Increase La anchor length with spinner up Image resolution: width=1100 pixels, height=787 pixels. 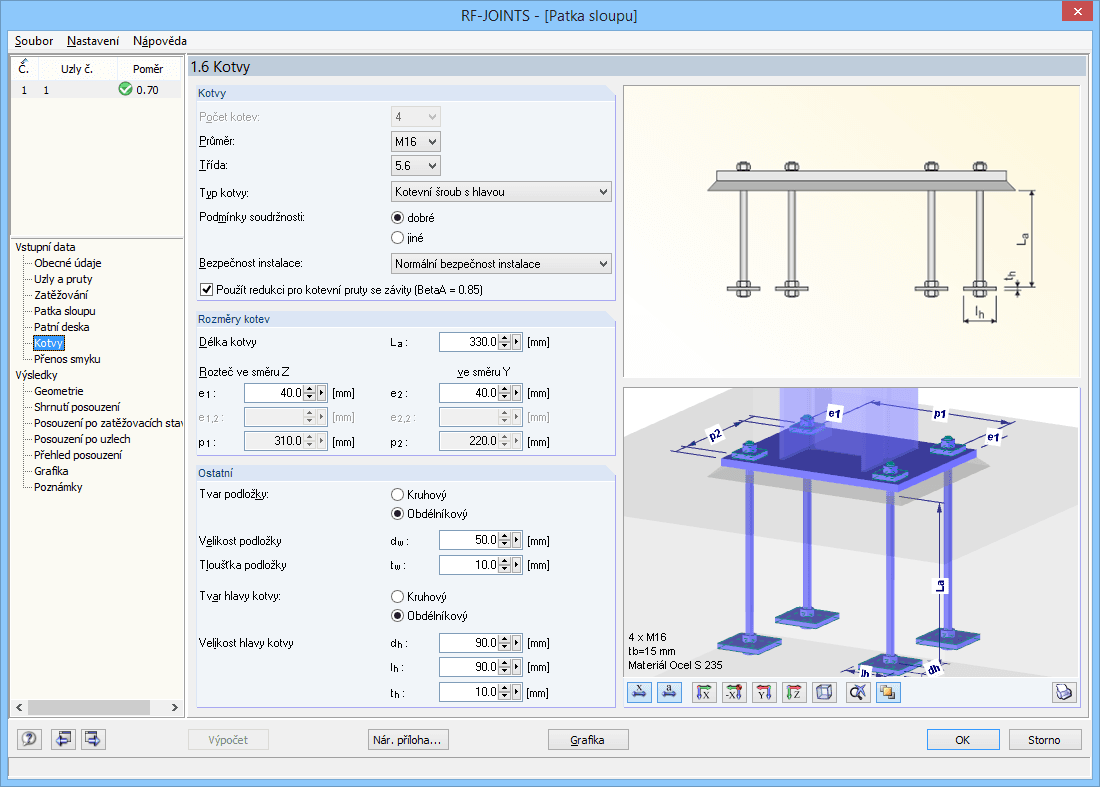504,339
